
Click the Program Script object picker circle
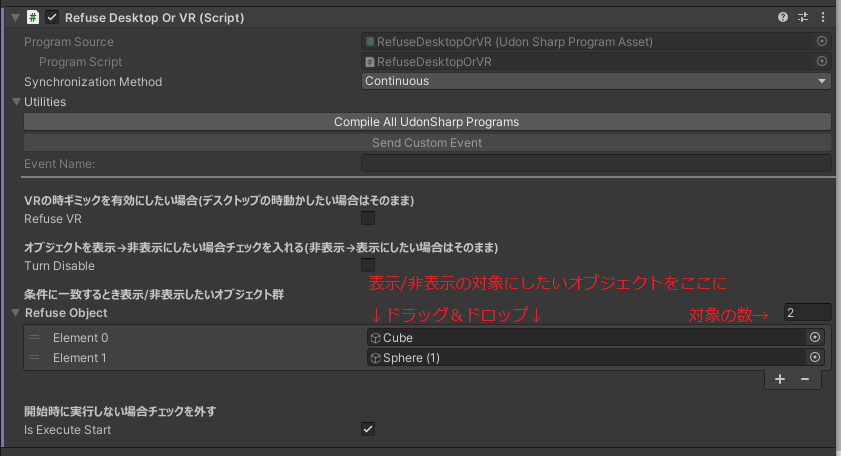(822, 61)
